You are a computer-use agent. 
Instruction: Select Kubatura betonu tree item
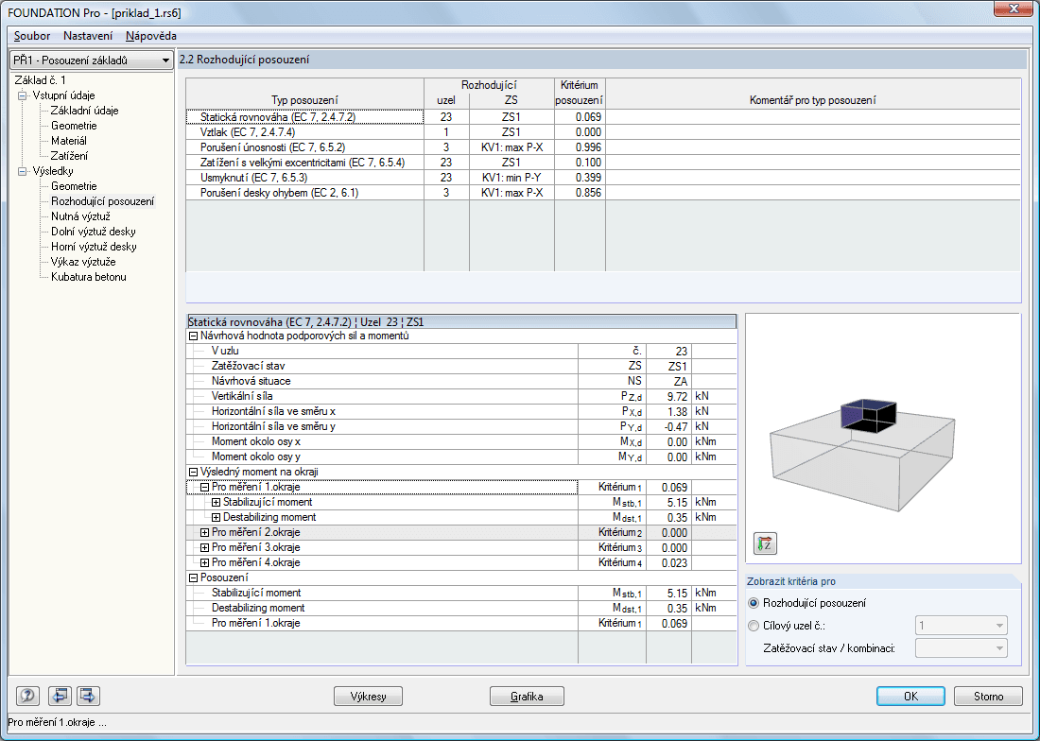(x=88, y=277)
